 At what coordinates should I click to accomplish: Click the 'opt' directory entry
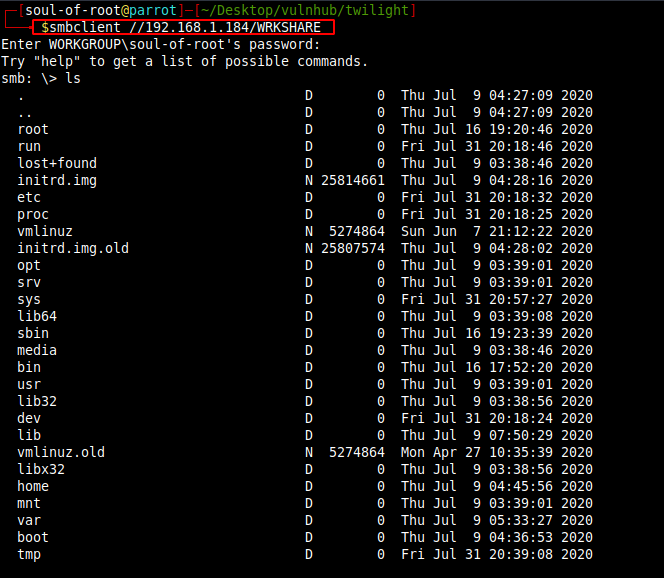coord(29,266)
